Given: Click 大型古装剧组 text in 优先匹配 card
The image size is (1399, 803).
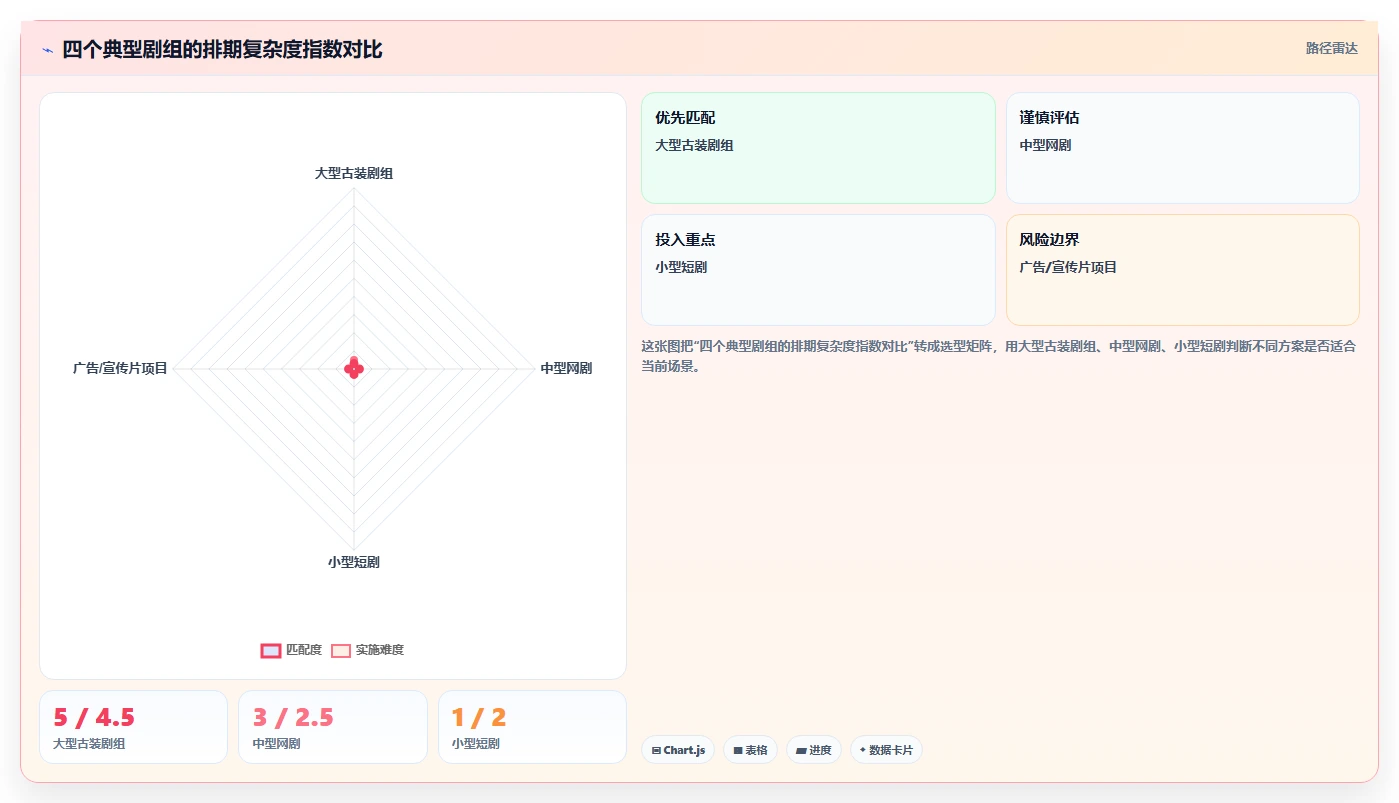Looking at the screenshot, I should pos(694,145).
